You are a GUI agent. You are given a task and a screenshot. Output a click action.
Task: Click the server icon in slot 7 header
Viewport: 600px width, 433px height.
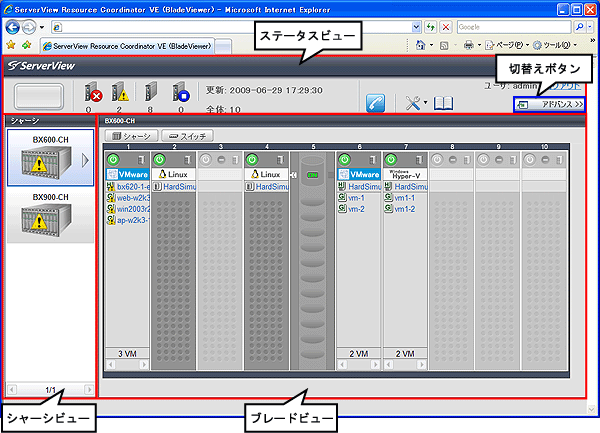[x=419, y=160]
